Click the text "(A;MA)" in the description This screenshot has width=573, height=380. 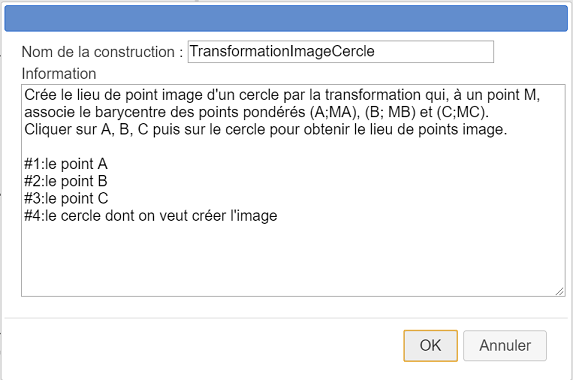click(335, 112)
